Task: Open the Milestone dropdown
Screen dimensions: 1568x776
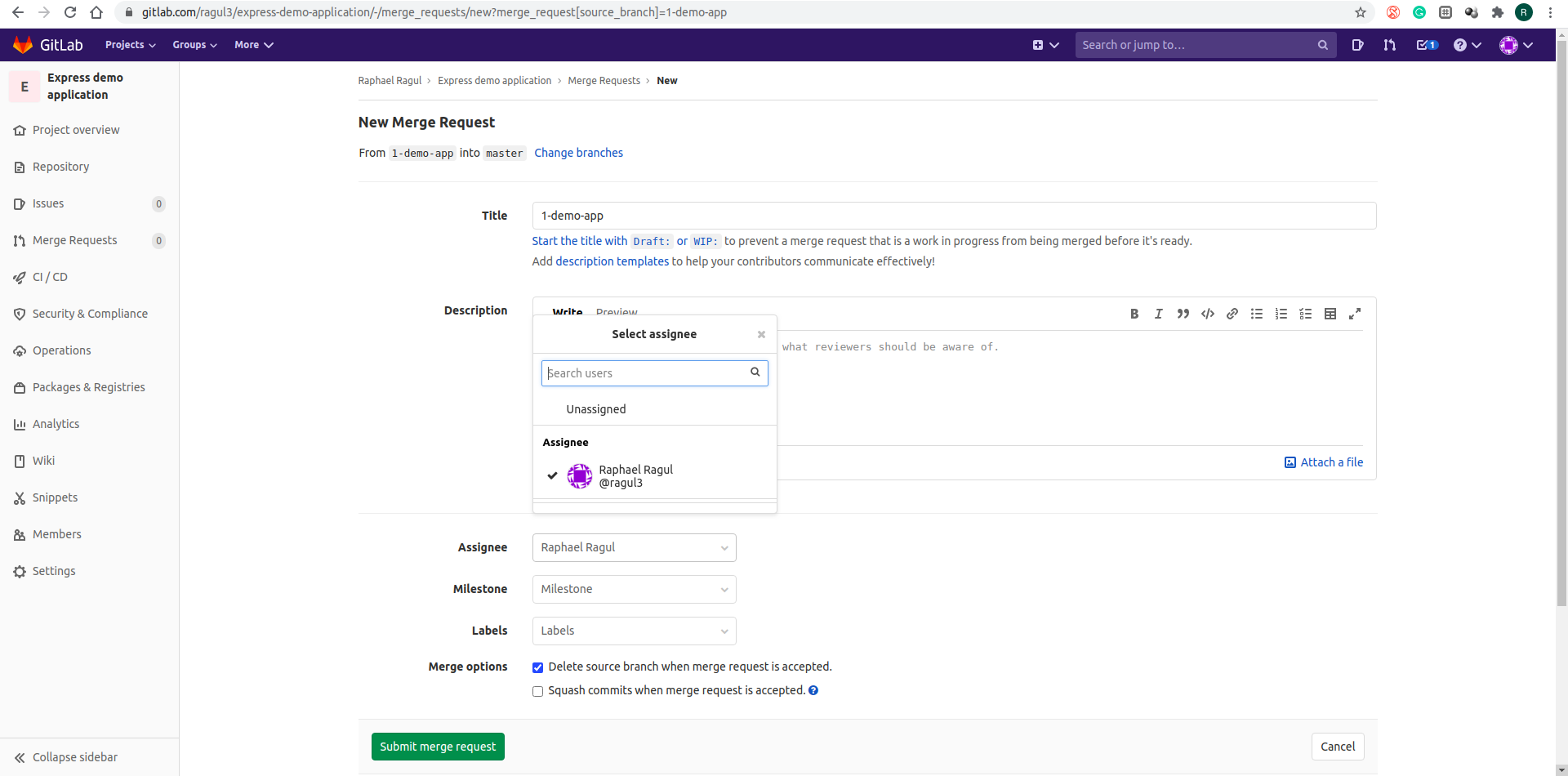Action: (x=634, y=589)
